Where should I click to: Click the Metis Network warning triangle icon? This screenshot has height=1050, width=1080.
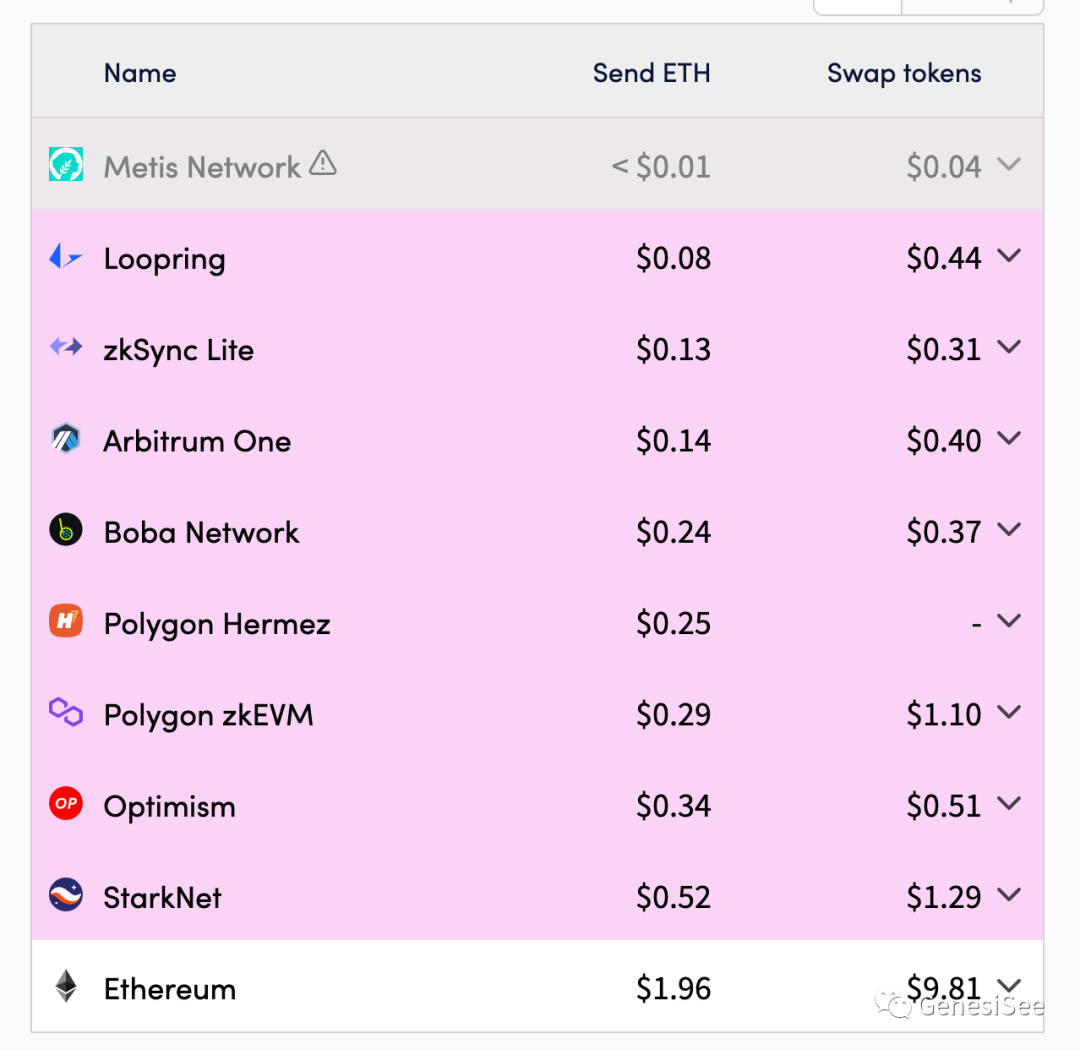pos(323,163)
